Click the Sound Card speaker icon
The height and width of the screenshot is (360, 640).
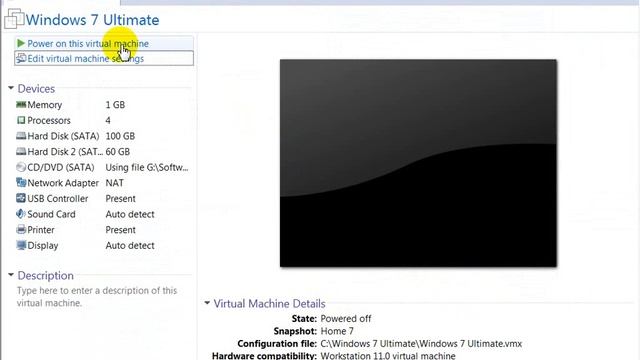(x=21, y=214)
